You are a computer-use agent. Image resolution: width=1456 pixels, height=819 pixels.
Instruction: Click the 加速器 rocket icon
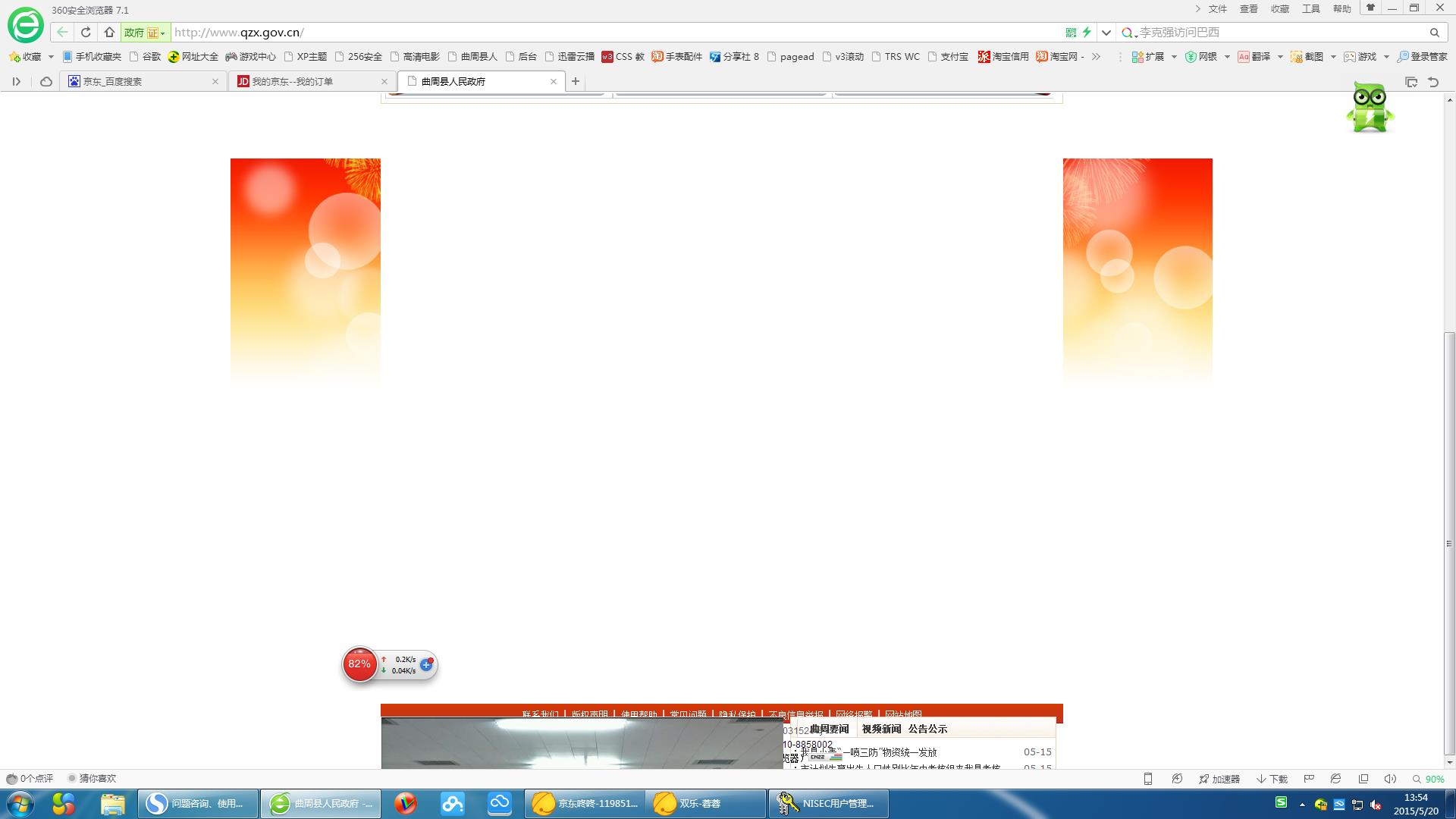(1203, 779)
